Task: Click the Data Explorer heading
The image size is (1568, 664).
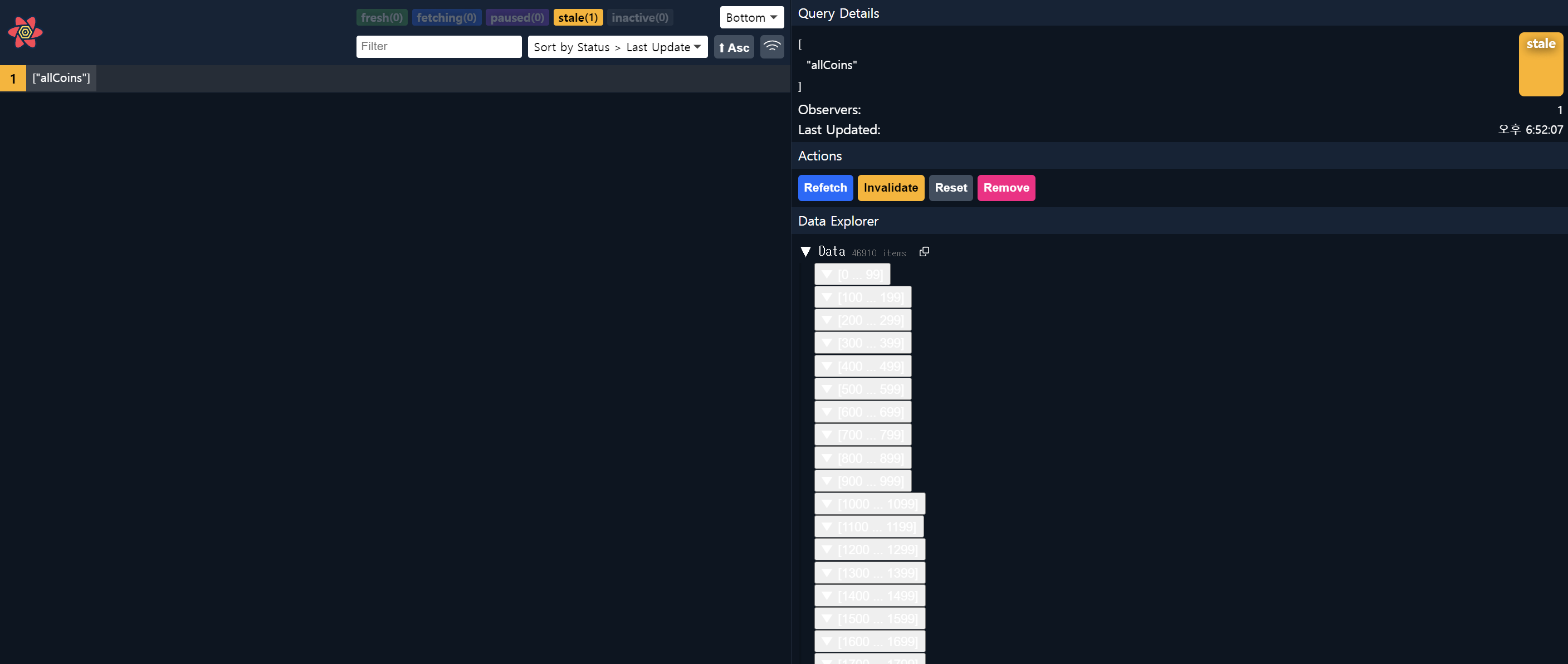Action: [838, 221]
